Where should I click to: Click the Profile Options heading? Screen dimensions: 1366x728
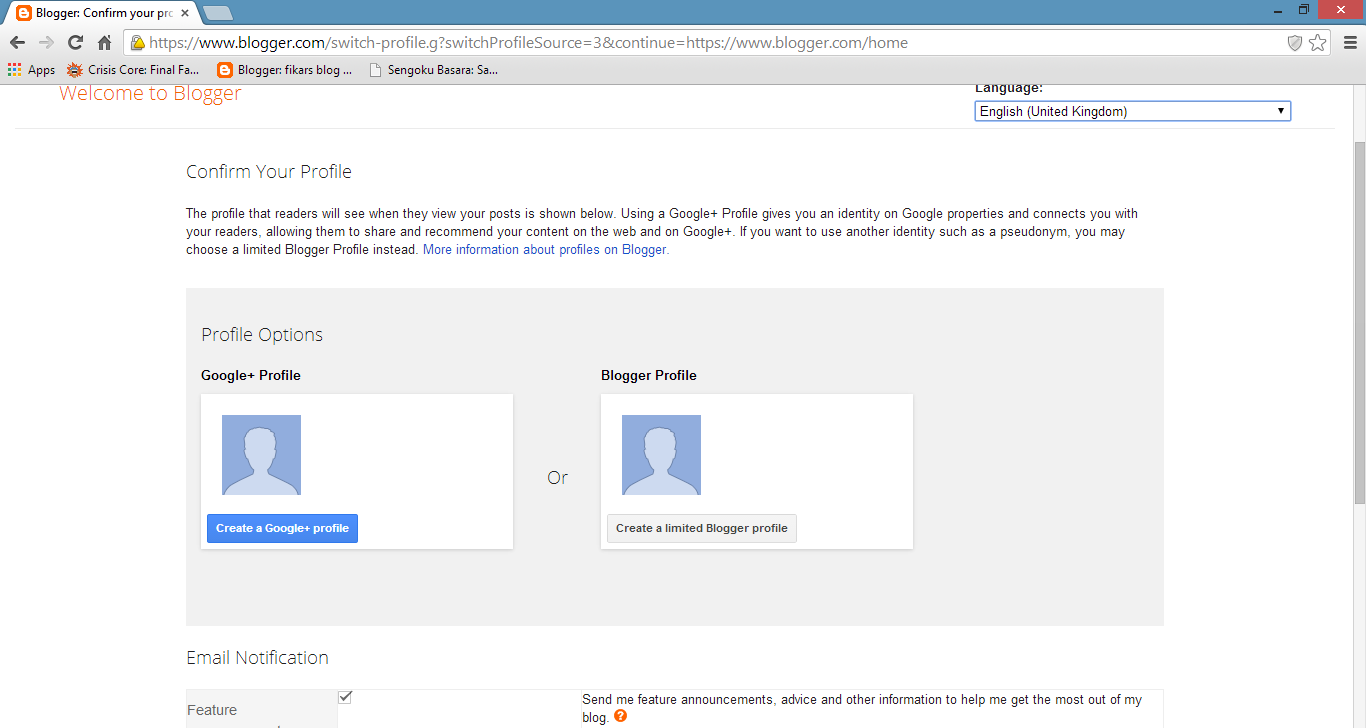click(262, 335)
